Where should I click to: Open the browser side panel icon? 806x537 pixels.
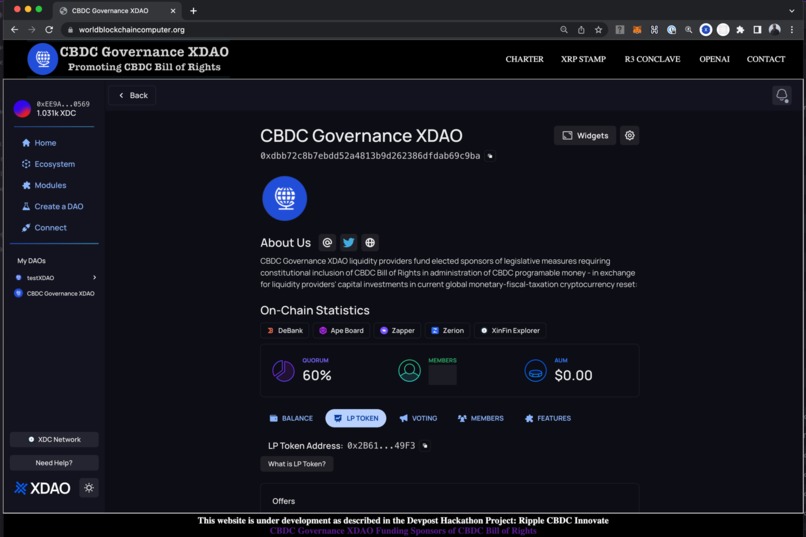757,30
